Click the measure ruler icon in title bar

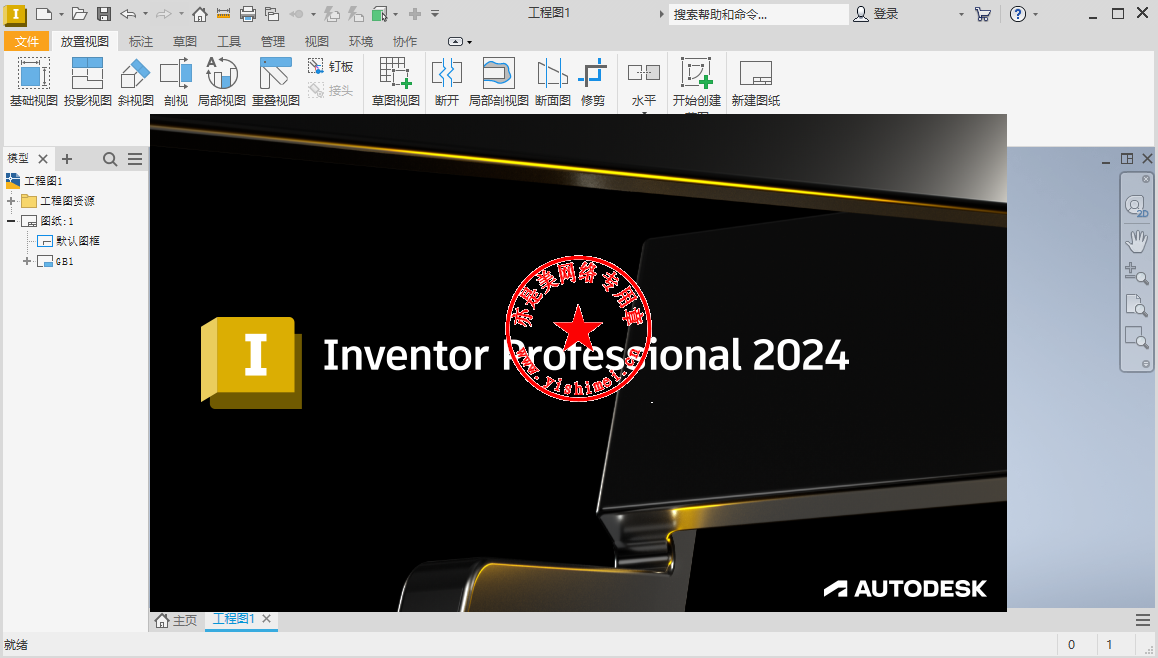pos(223,13)
